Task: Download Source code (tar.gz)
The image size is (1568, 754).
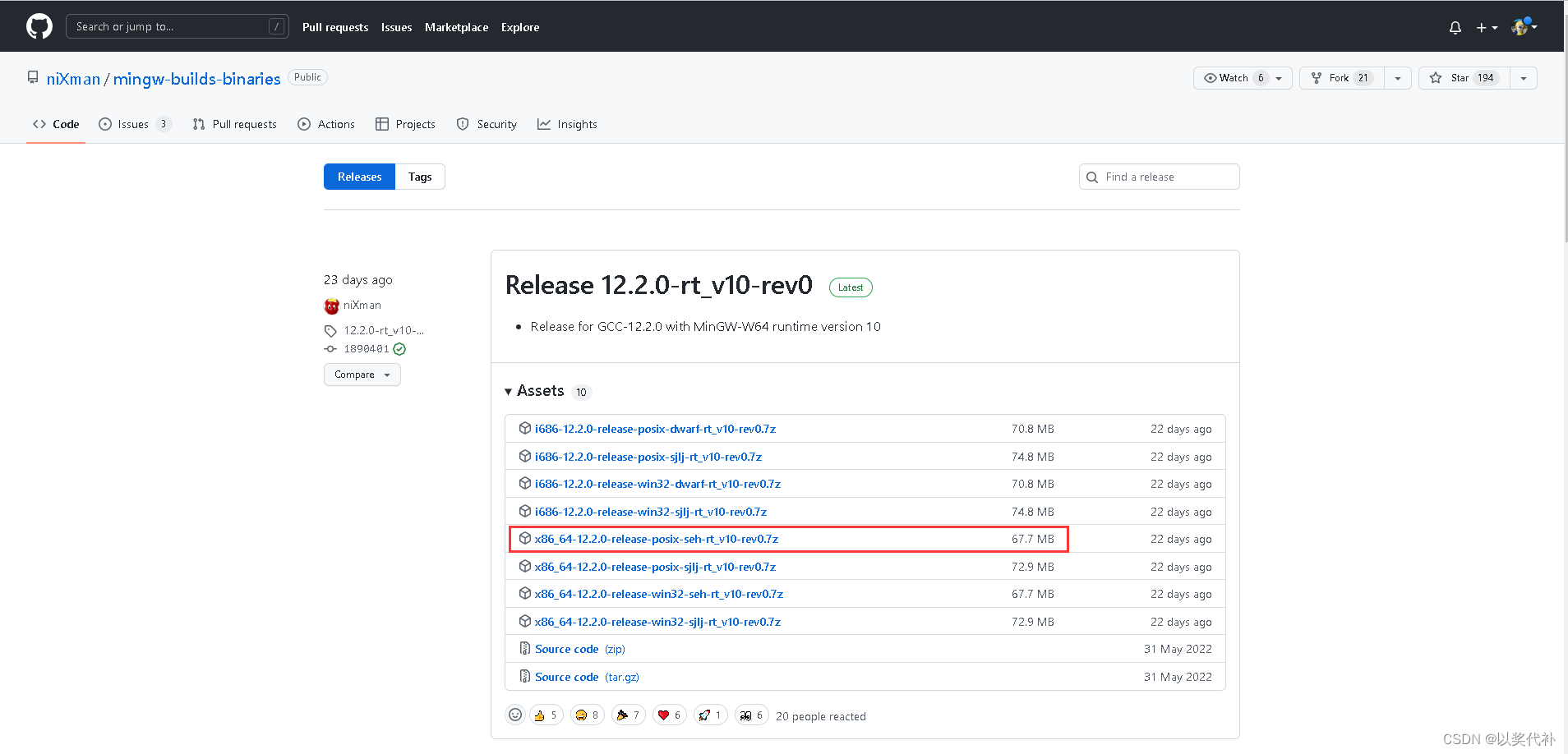Action: pyautogui.click(x=587, y=677)
